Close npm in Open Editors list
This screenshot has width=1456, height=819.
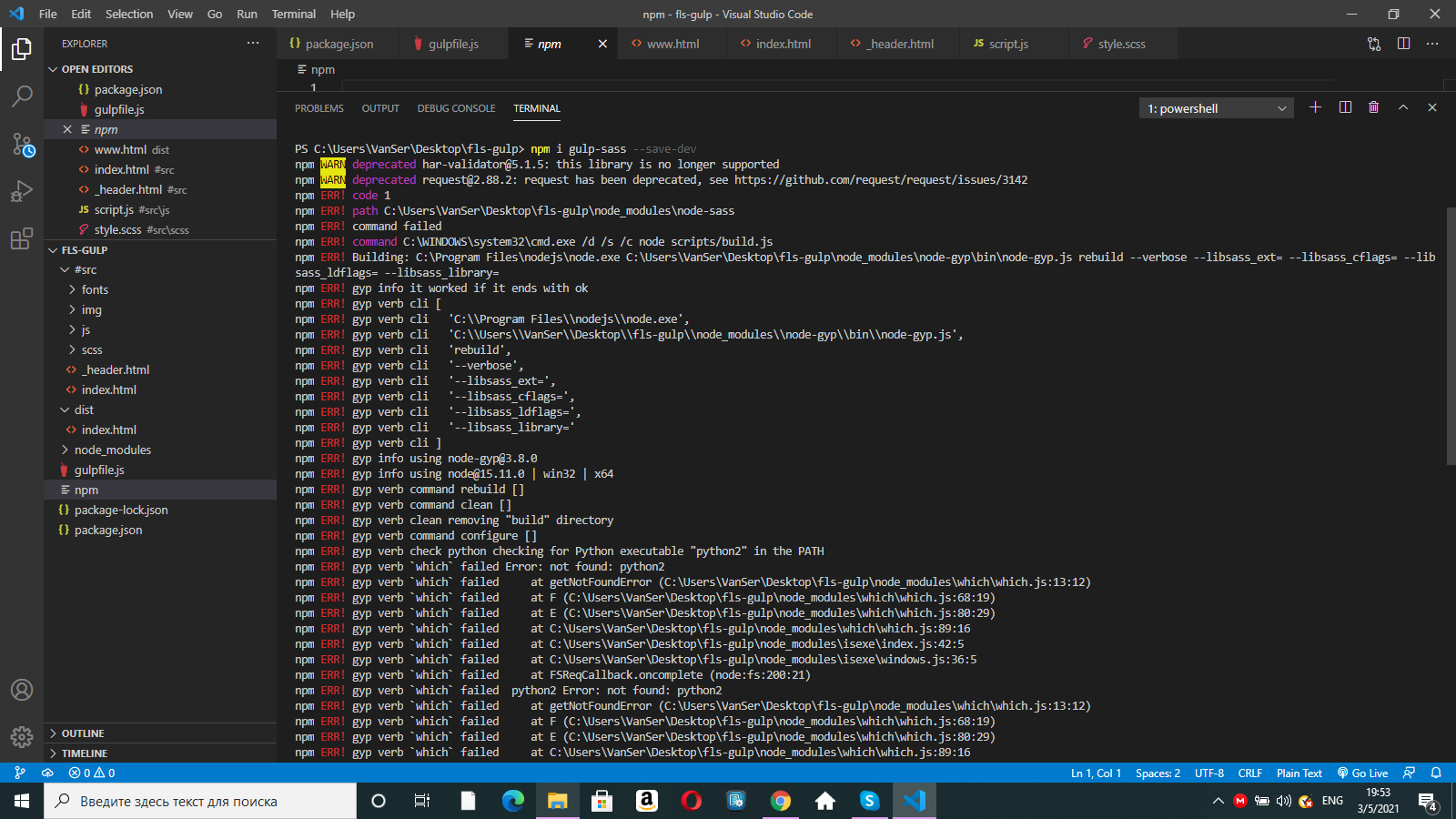(67, 129)
